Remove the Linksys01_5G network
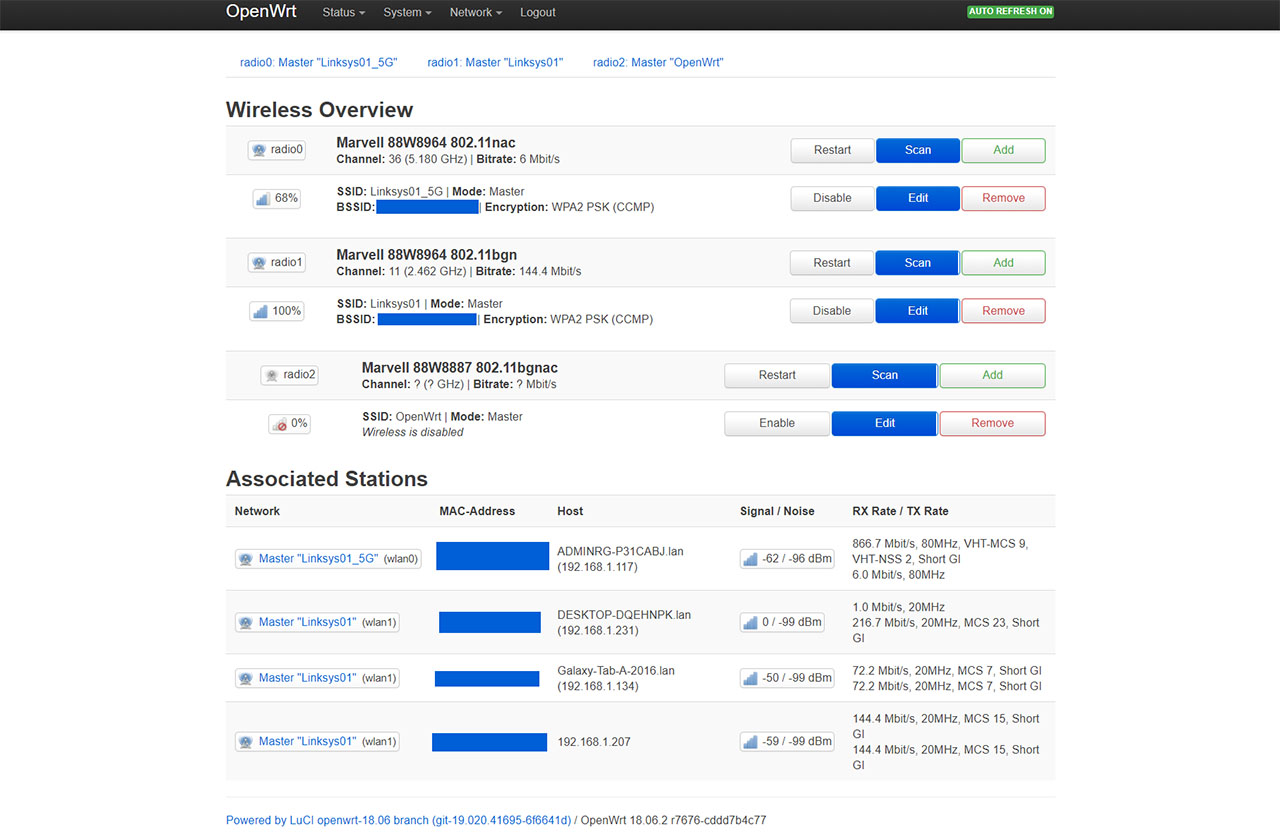Viewport: 1280px width, 839px height. point(1004,198)
